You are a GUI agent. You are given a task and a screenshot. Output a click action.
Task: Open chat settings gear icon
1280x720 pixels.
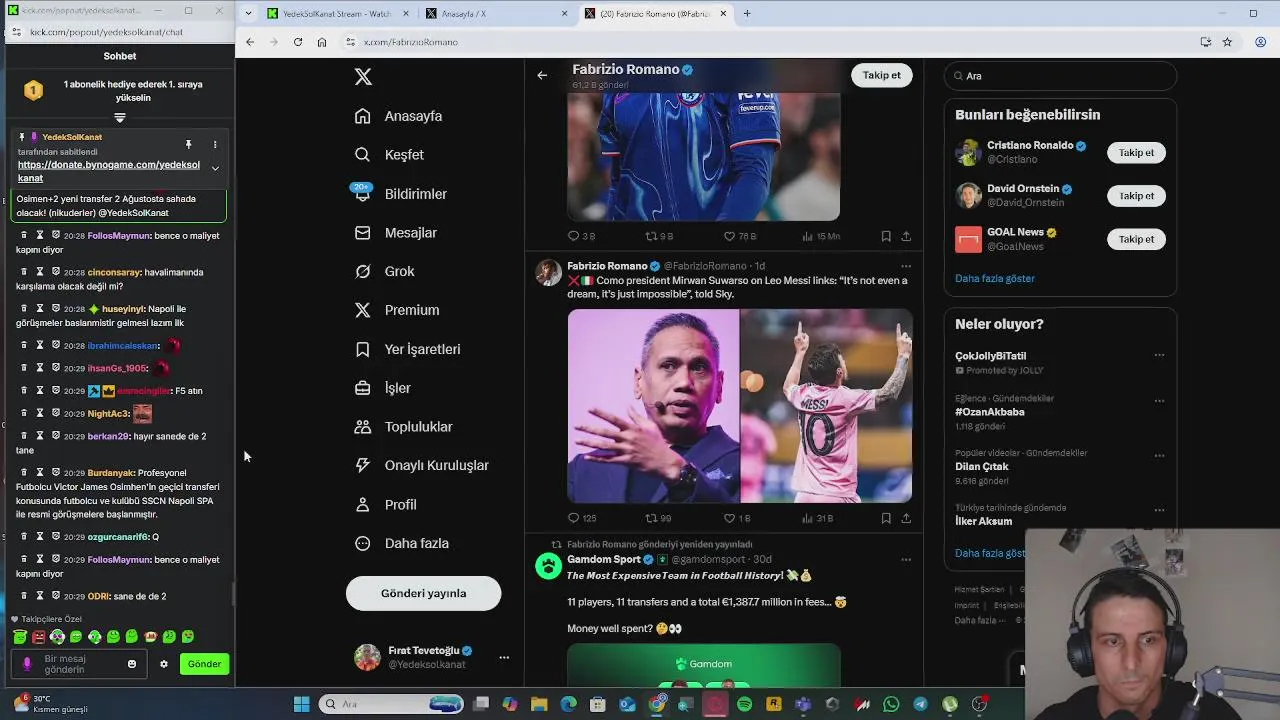164,664
